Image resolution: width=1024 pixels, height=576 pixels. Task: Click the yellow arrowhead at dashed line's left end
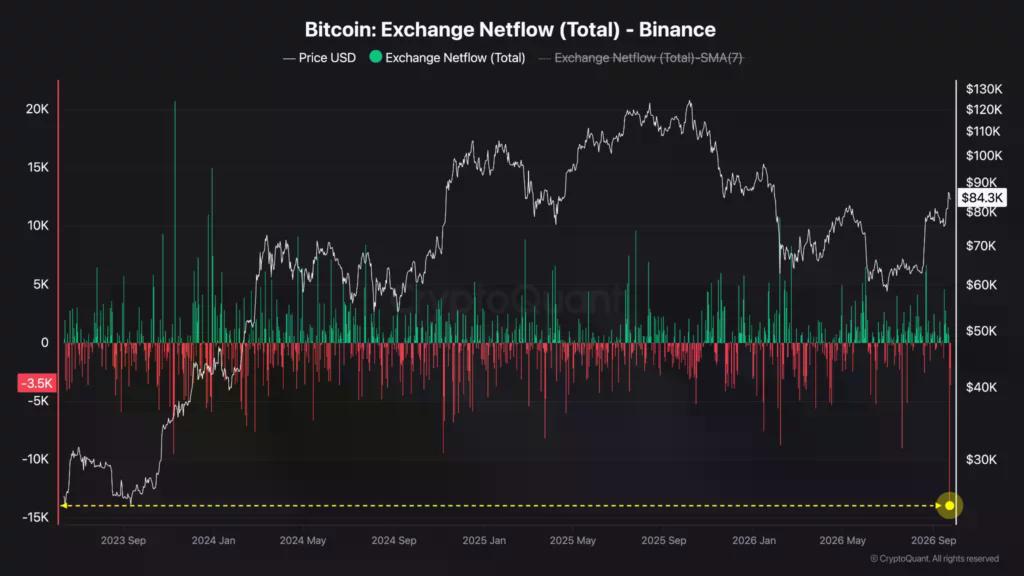click(x=64, y=505)
